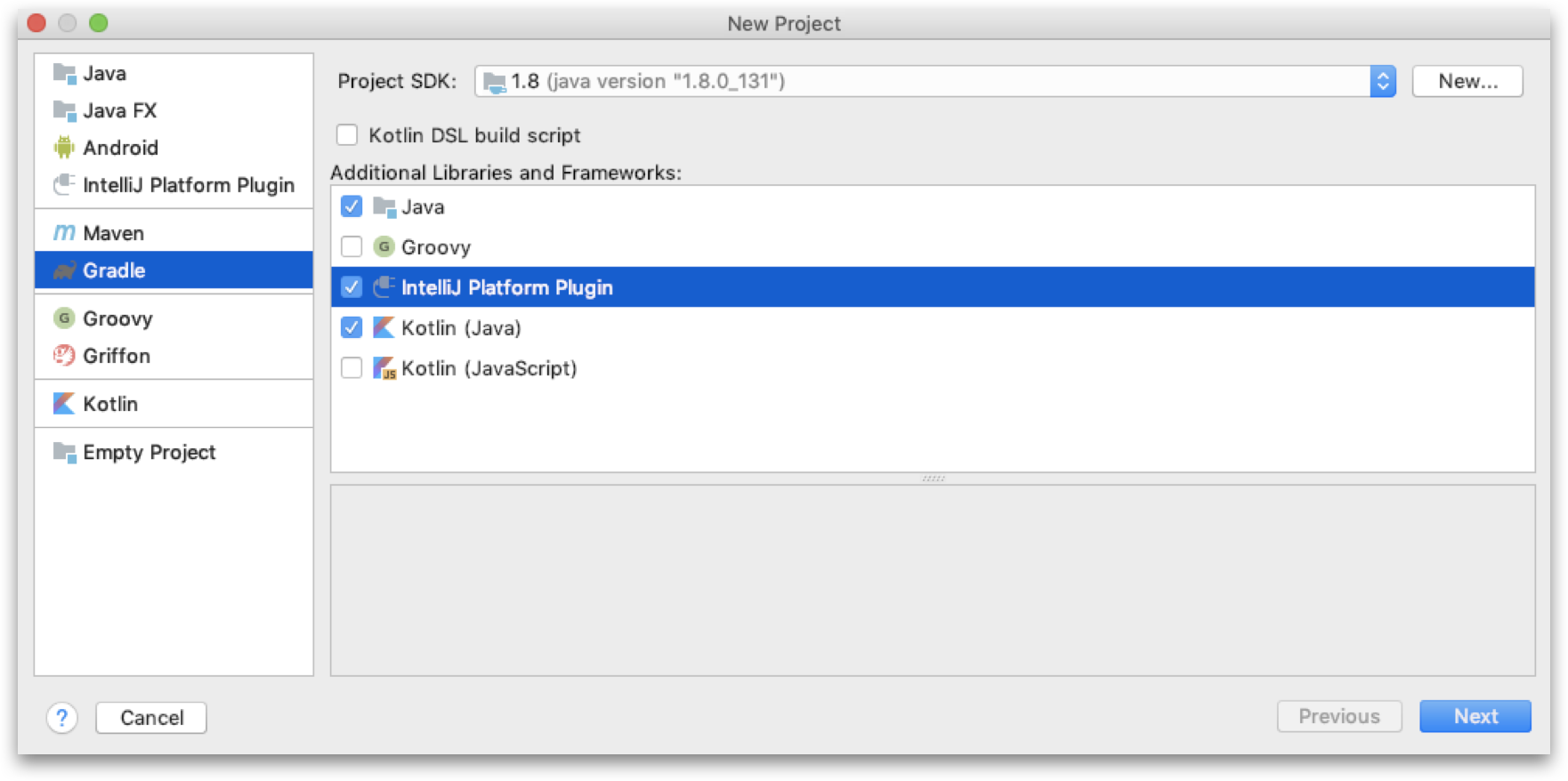
Task: Select the Groovy framework row label
Action: click(436, 247)
